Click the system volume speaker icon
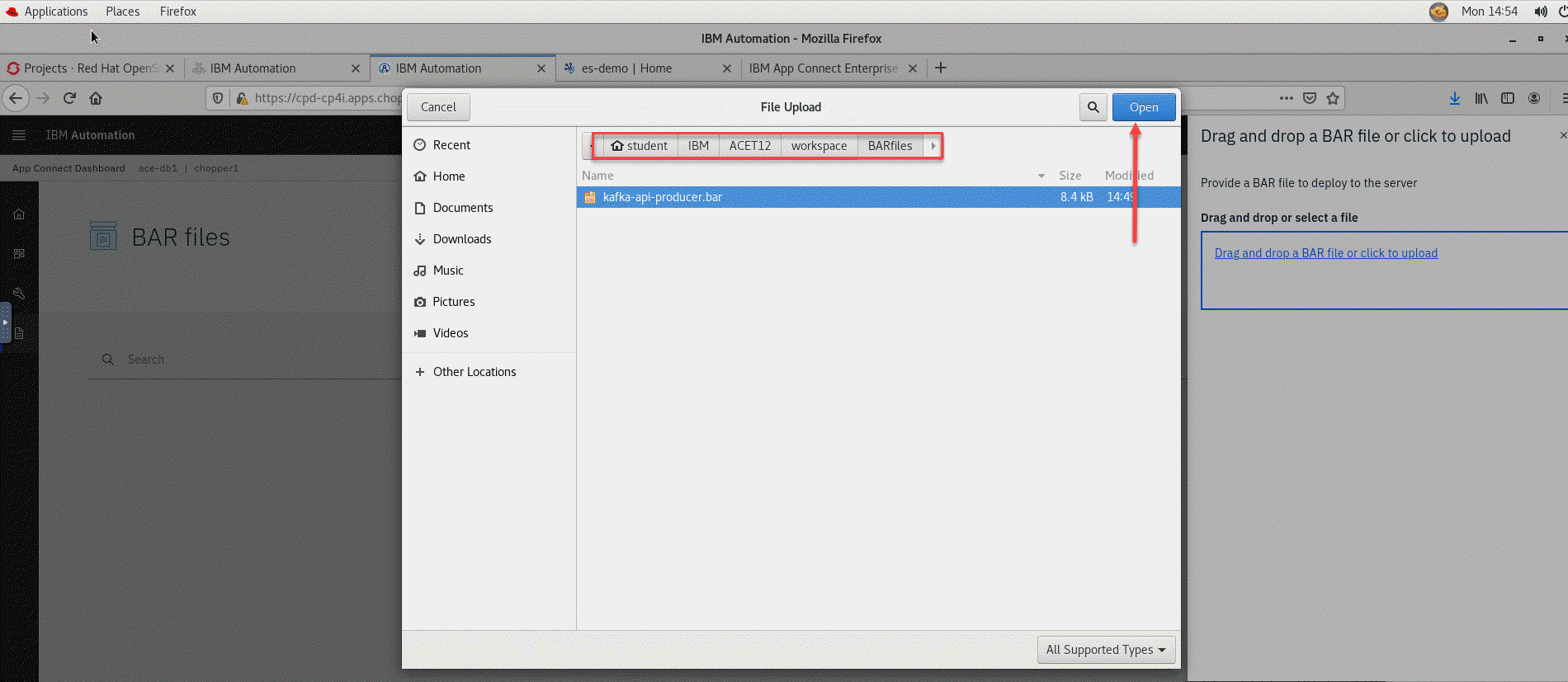Image resolution: width=1568 pixels, height=682 pixels. (x=1540, y=12)
